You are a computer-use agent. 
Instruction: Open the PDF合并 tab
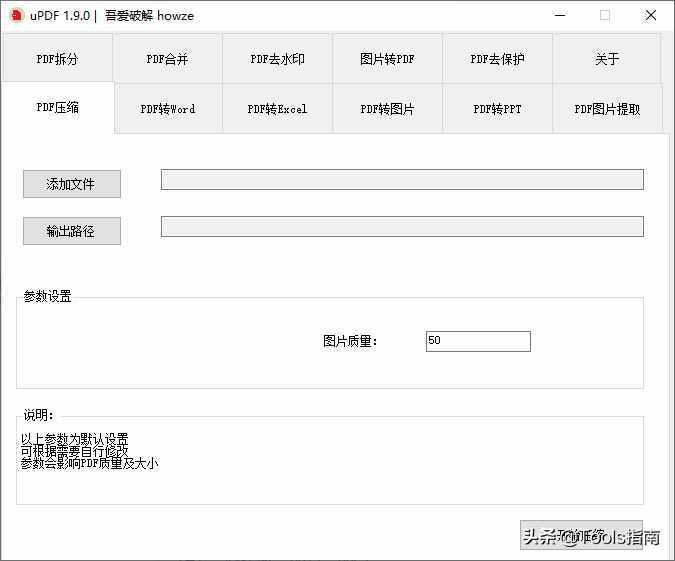[167, 59]
